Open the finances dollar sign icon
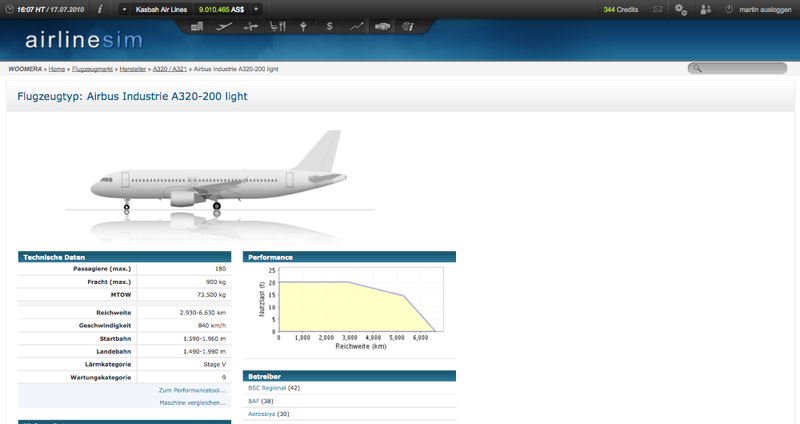Image resolution: width=800 pixels, height=424 pixels. tap(330, 27)
